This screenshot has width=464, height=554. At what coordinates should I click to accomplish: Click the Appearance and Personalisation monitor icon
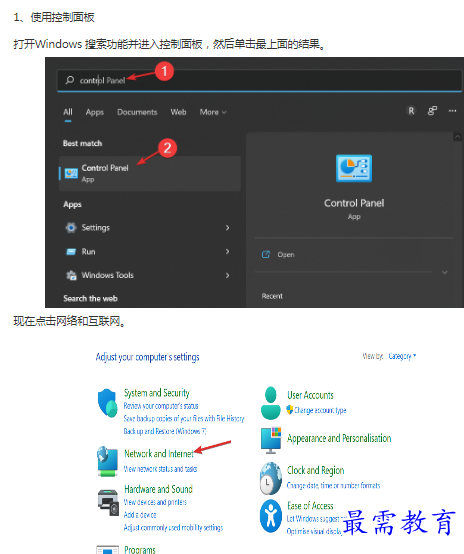[x=271, y=441]
